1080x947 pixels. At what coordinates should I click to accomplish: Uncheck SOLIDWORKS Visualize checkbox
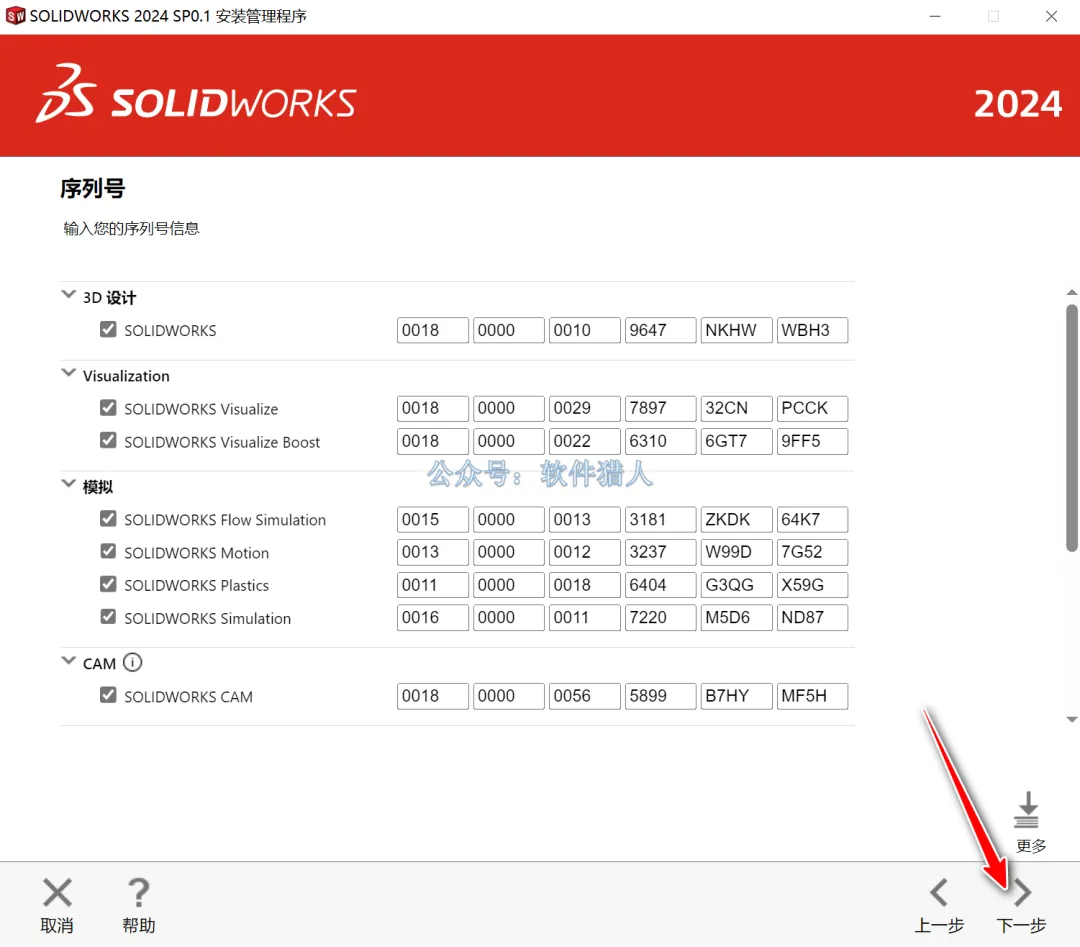[108, 408]
